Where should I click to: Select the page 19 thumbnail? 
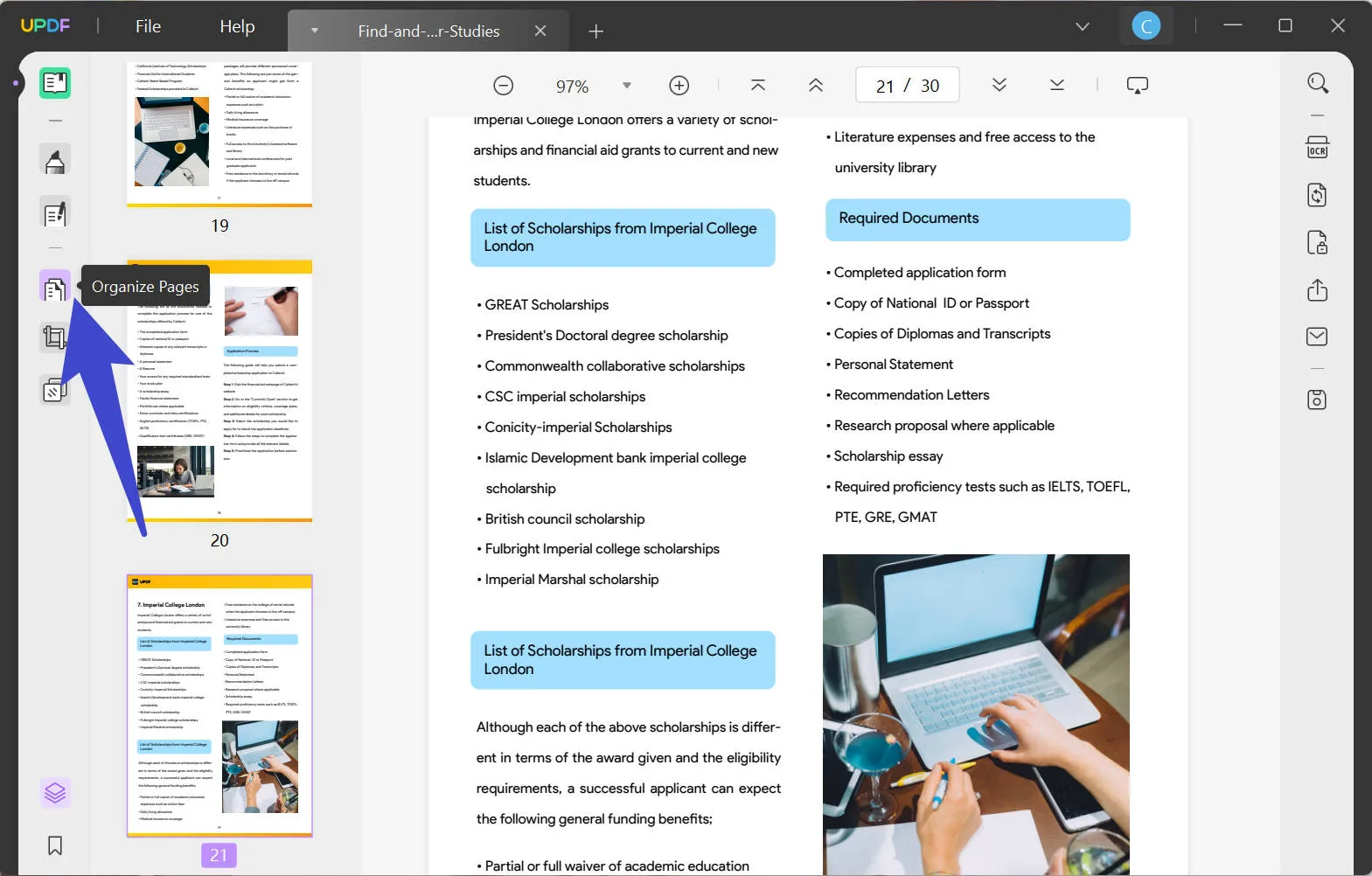(x=219, y=134)
